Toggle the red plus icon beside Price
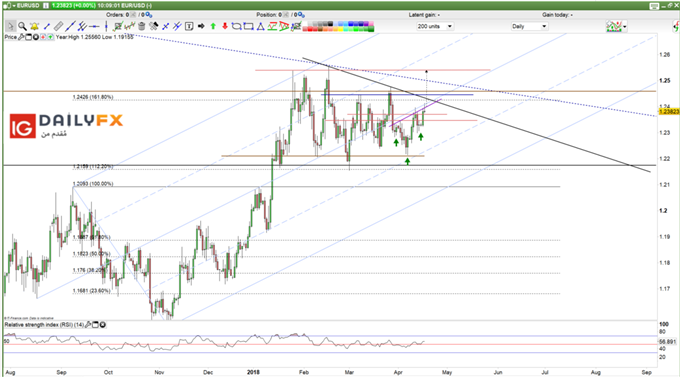The image size is (680, 377). pos(43,37)
